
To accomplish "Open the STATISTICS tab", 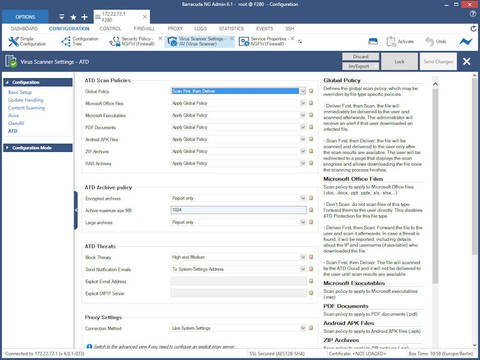I will pos(231,29).
